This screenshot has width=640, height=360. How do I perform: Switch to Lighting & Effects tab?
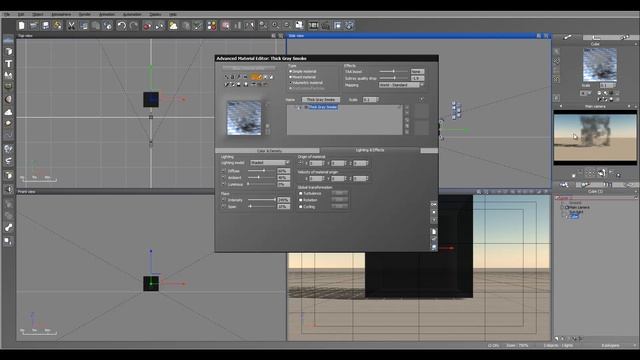[370, 150]
